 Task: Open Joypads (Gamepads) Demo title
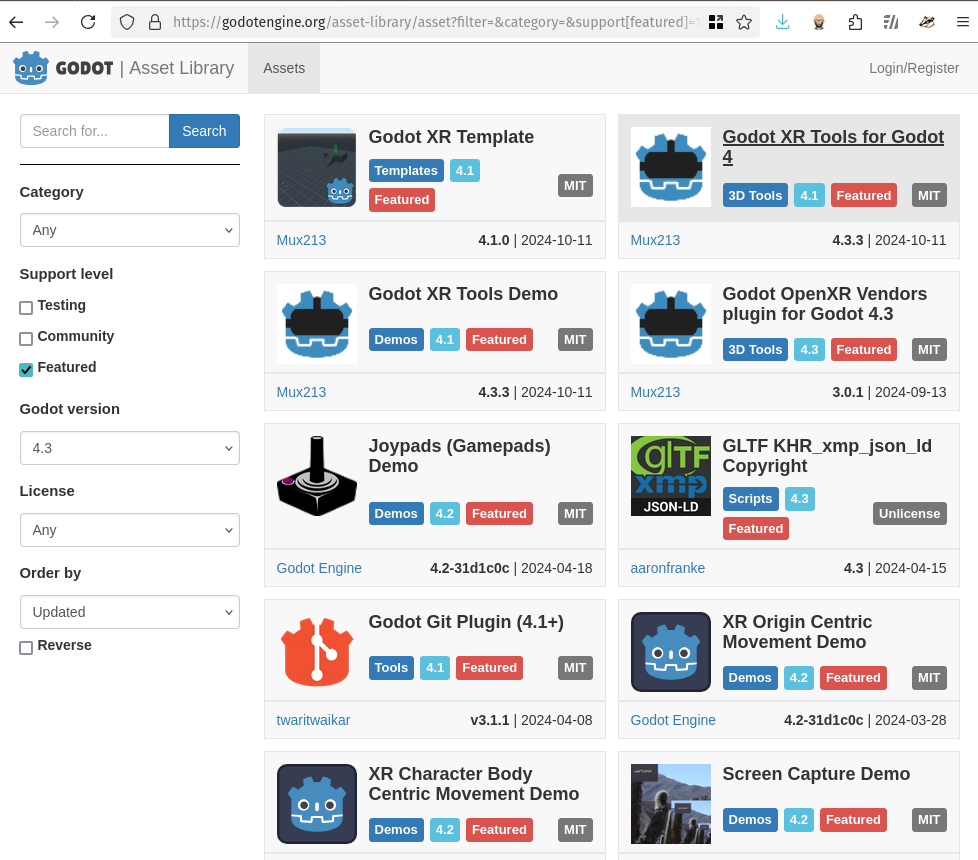pos(460,456)
